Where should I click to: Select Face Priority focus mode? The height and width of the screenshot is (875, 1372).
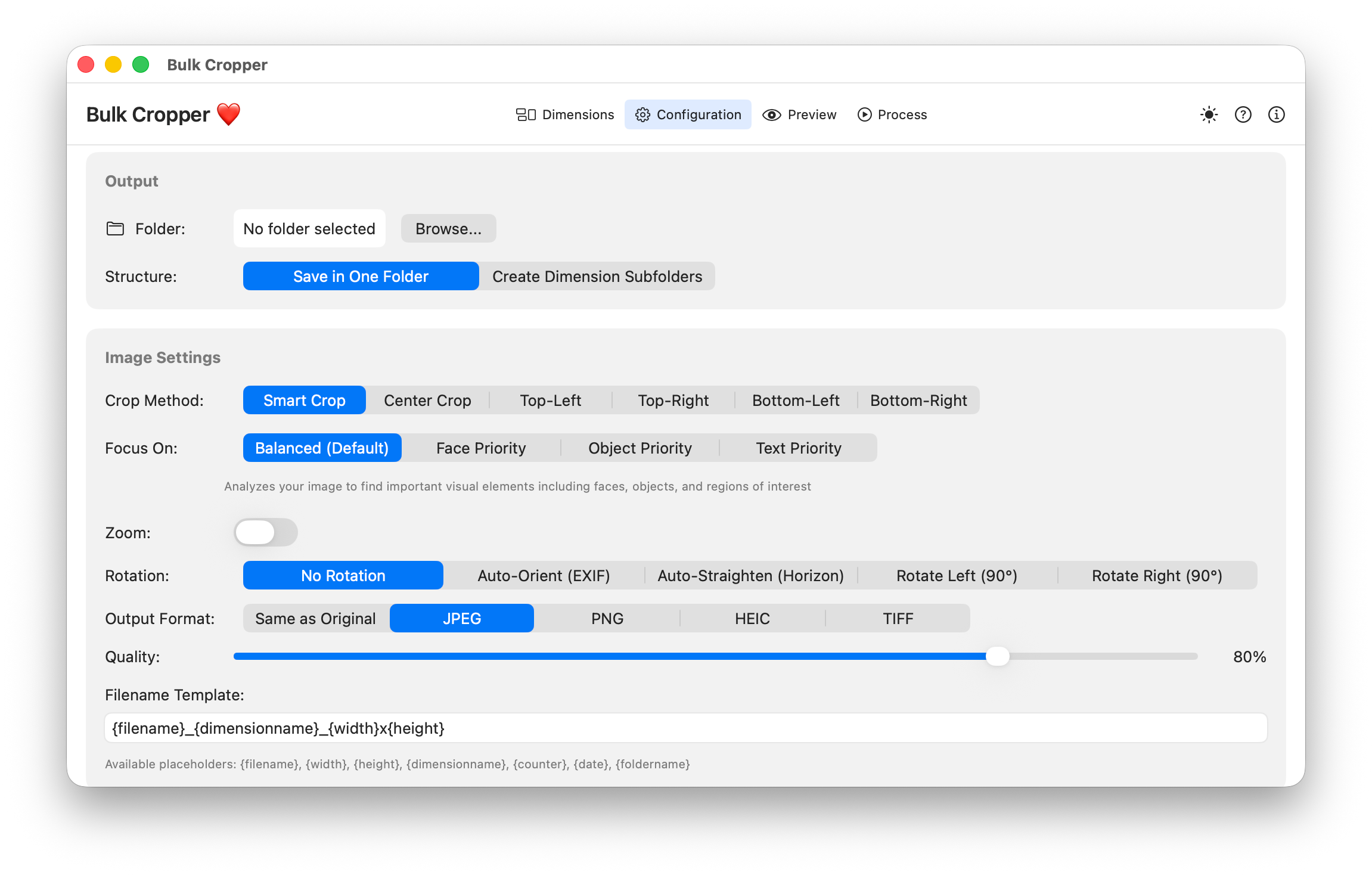[x=481, y=448]
